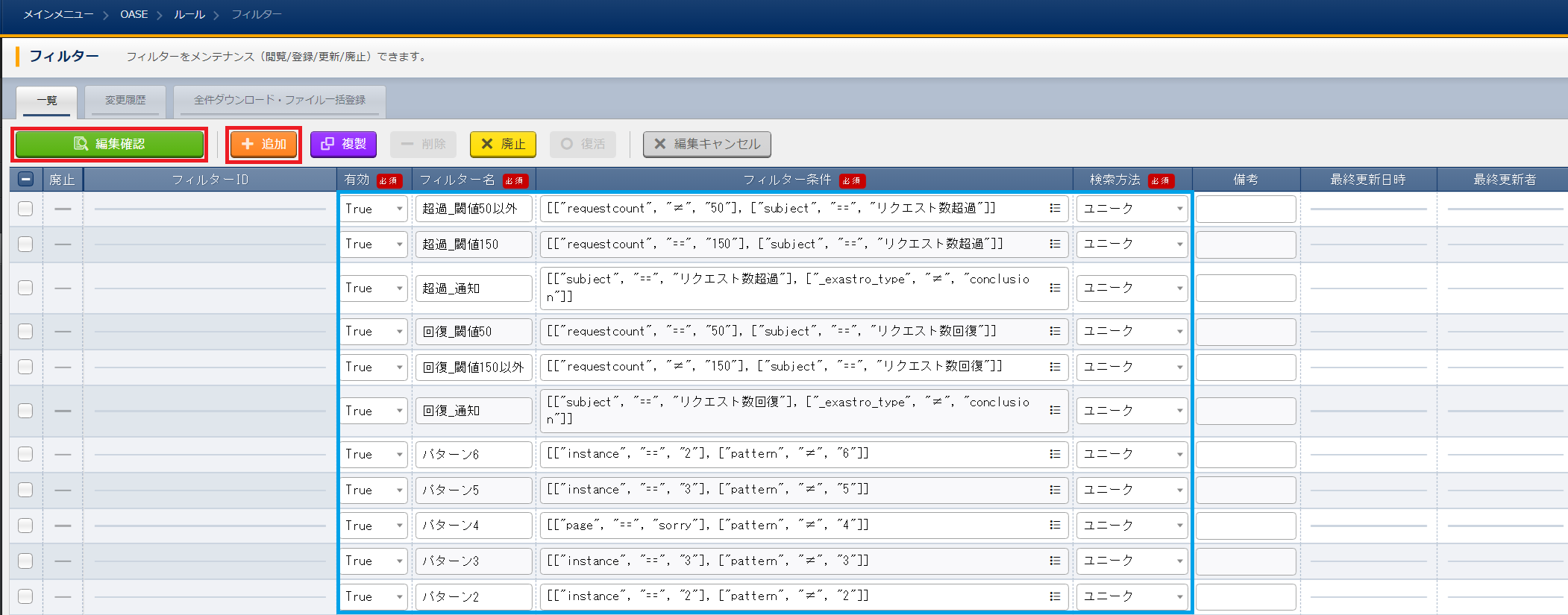Open the 有効 dropdown for 超過_閾値150 row

[x=374, y=244]
